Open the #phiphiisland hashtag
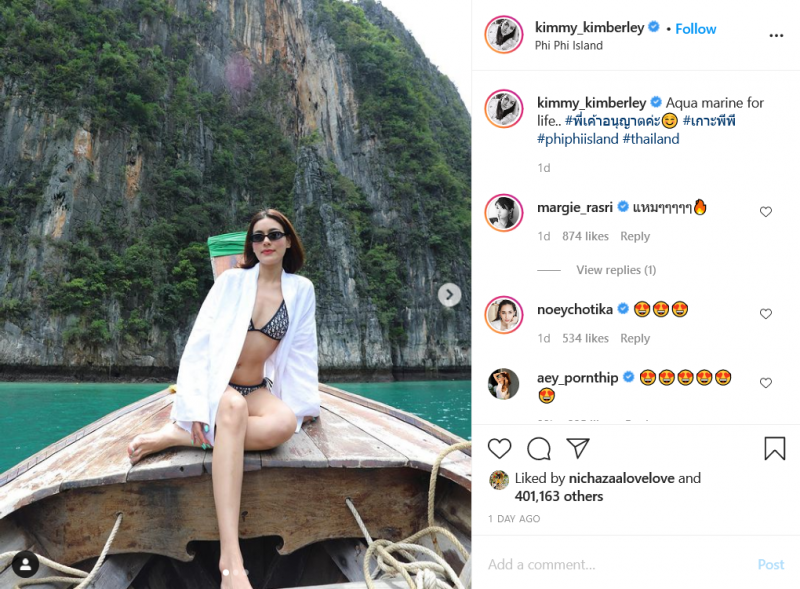The image size is (800, 589). click(x=578, y=139)
